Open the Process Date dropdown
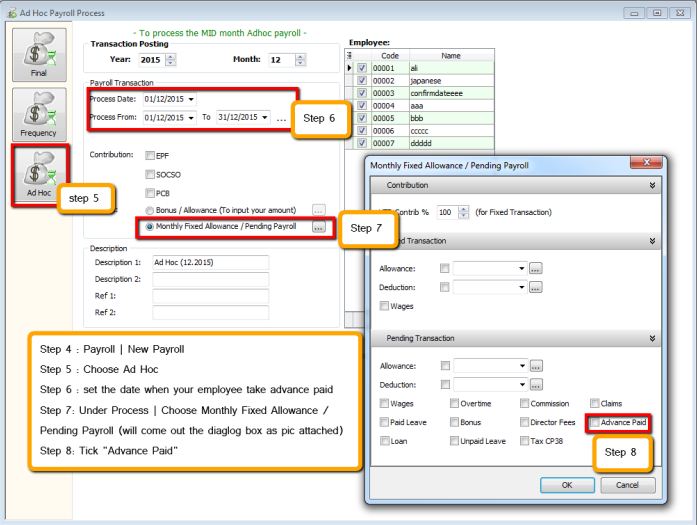The image size is (697, 525). [191, 99]
